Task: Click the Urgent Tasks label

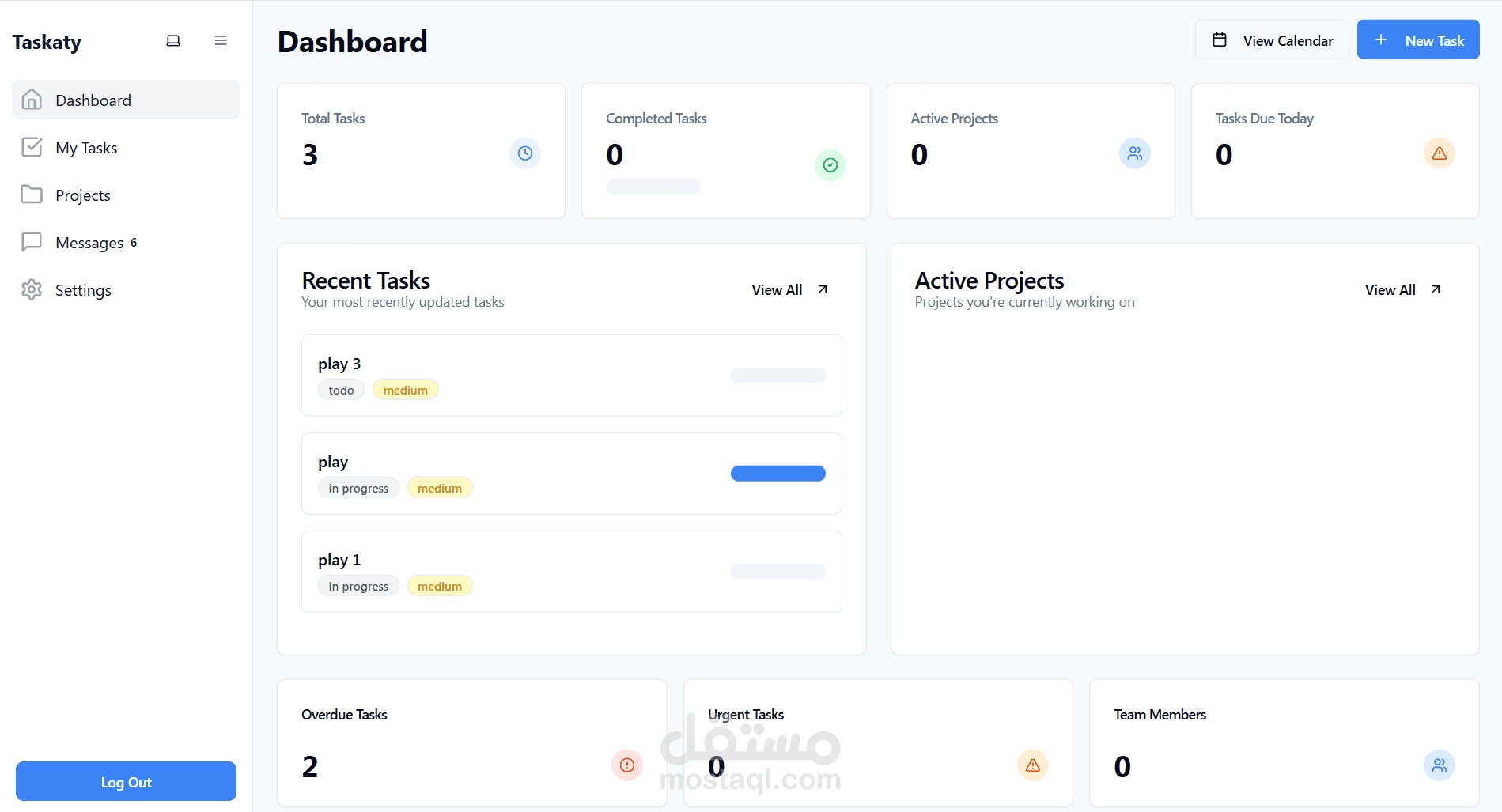Action: point(746,715)
